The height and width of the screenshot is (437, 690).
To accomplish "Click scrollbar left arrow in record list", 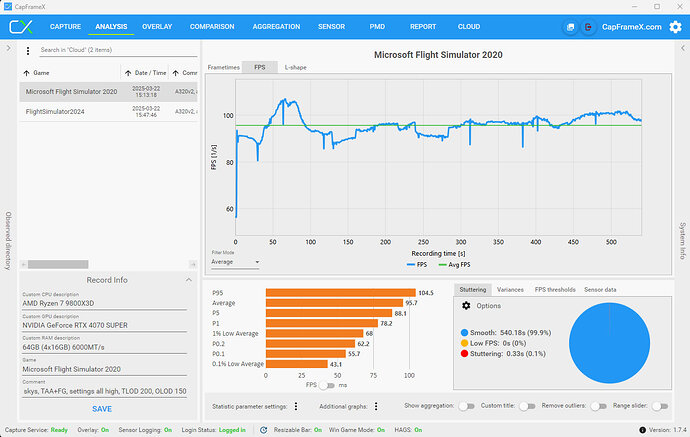I will [24, 264].
